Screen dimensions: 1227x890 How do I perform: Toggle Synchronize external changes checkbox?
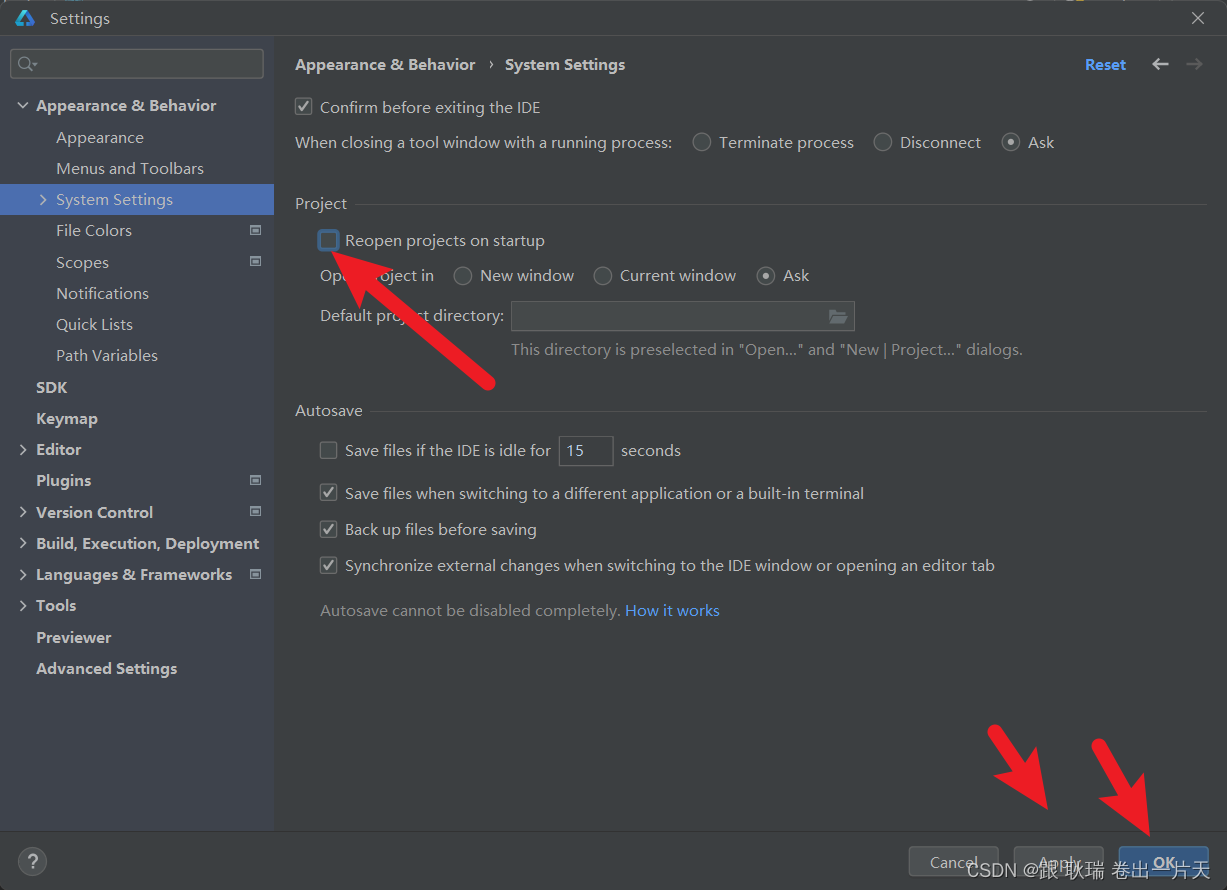[328, 565]
